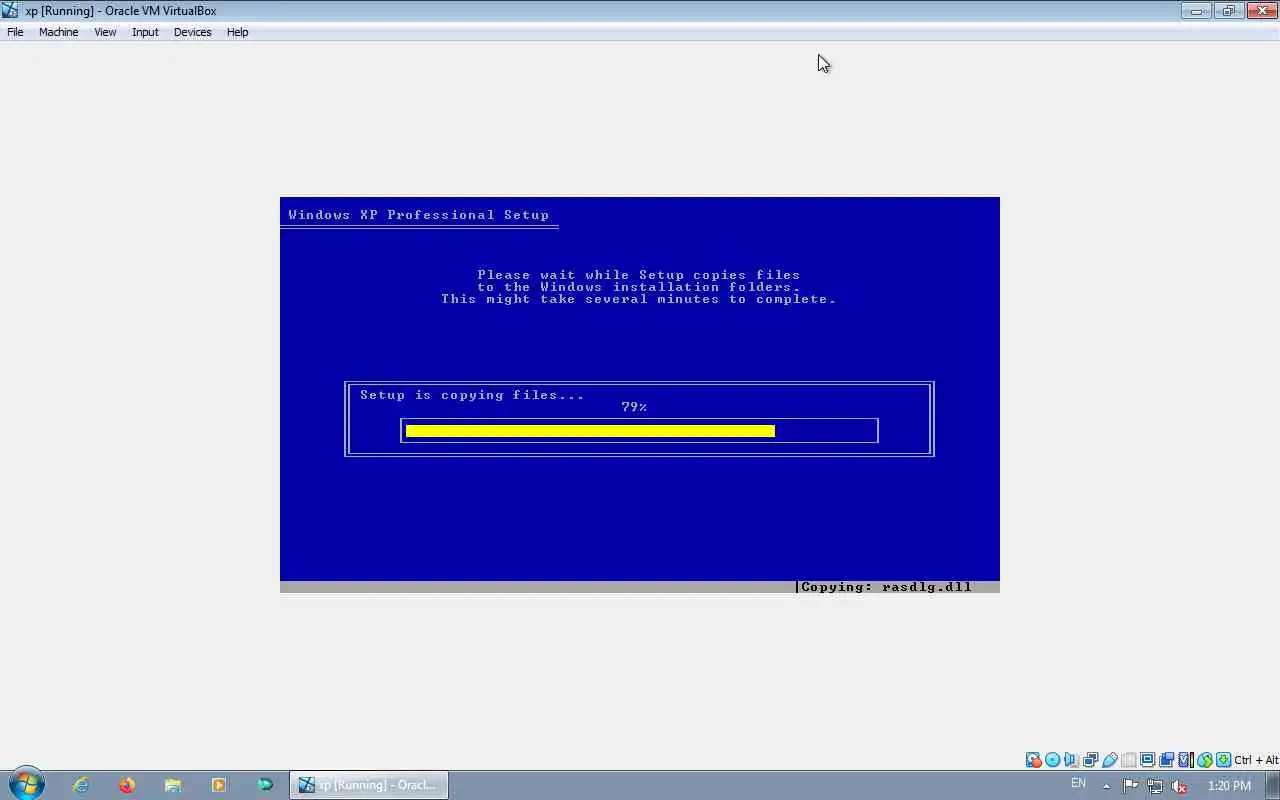This screenshot has width=1280, height=800.
Task: Show hidden system tray icons
Action: [x=1106, y=785]
